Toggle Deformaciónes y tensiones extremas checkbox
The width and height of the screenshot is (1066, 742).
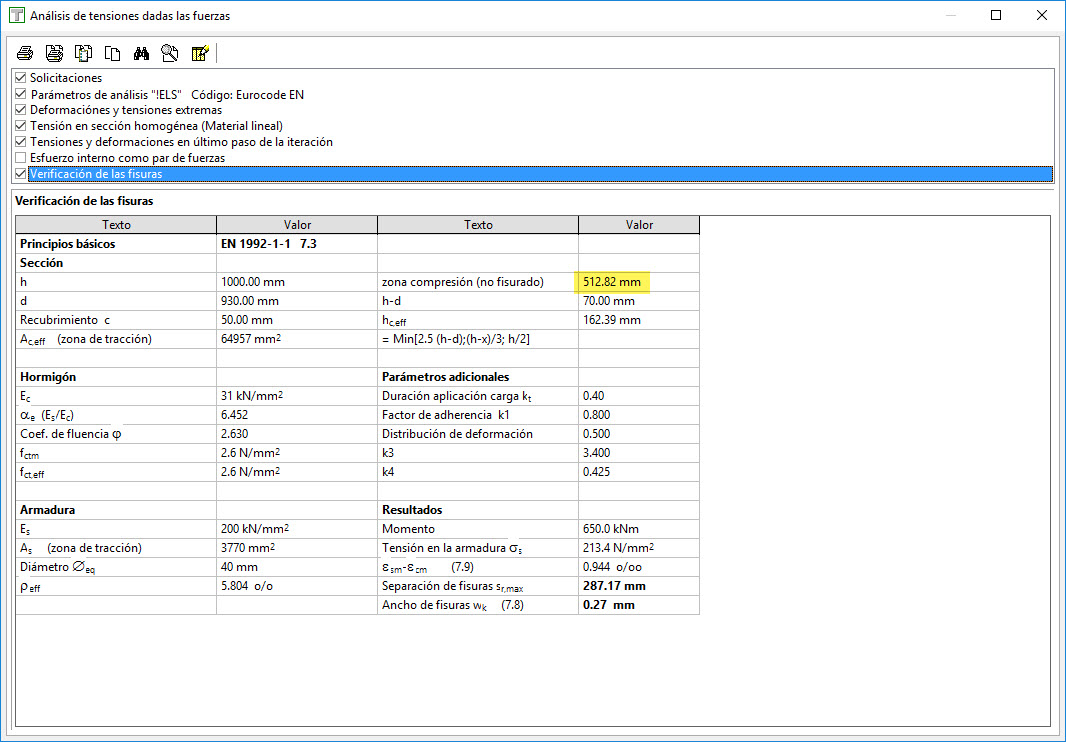[x=21, y=110]
